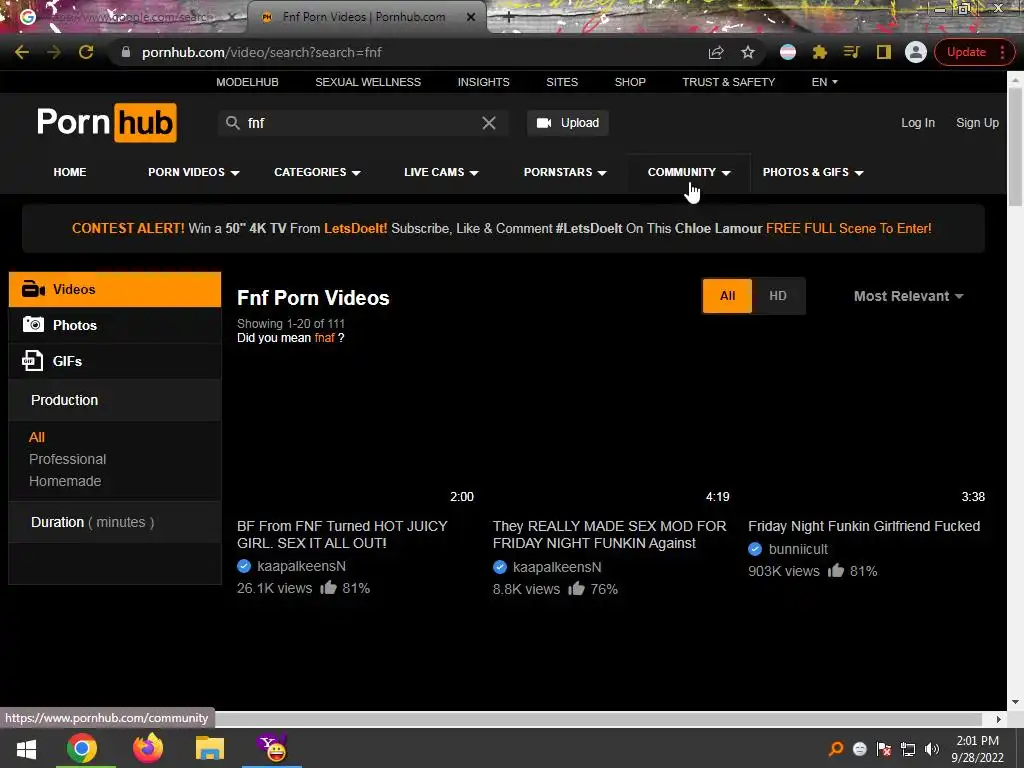
Task: Go back using the browser back arrow
Action: 22,52
